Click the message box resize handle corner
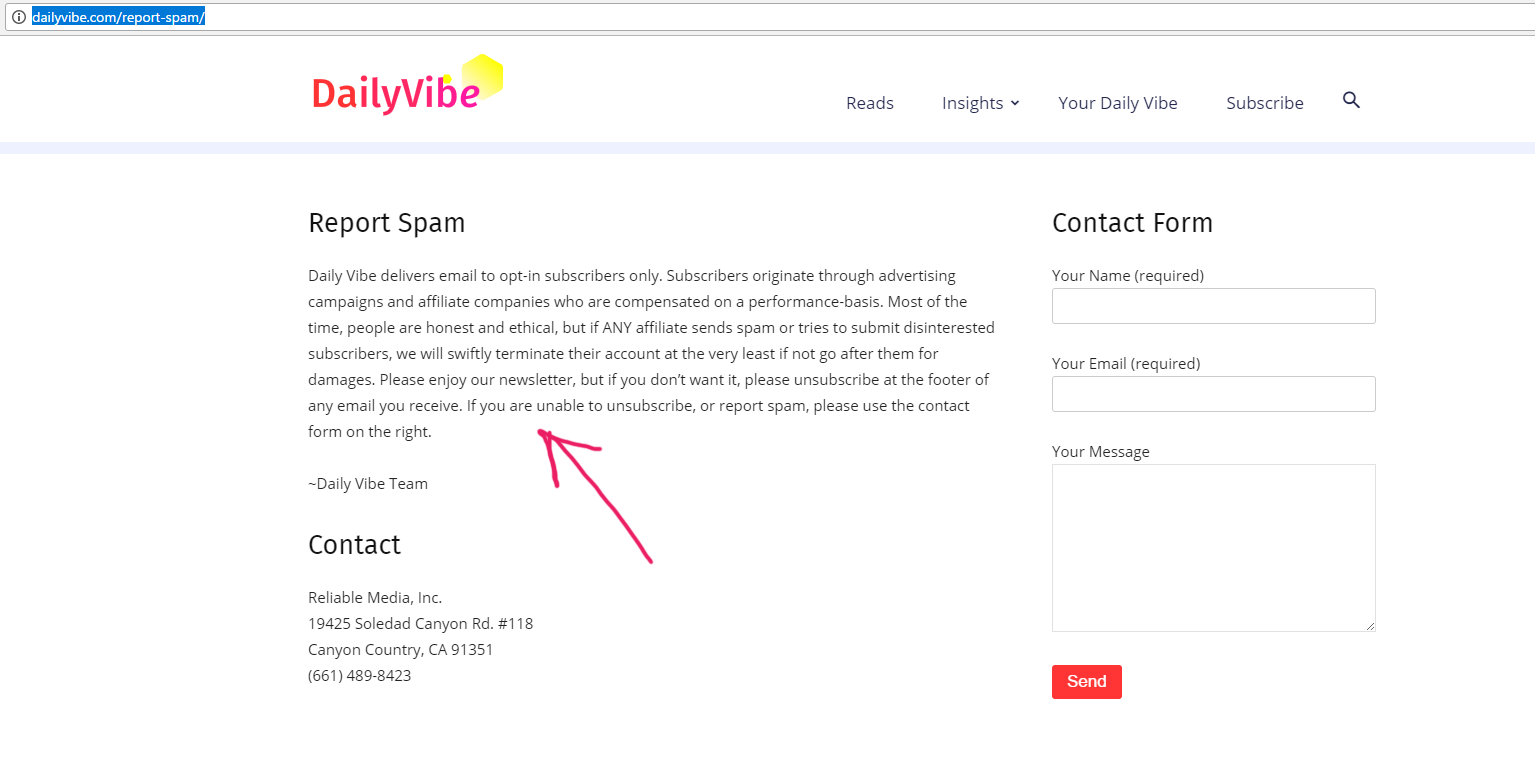The width and height of the screenshot is (1535, 773). (x=1370, y=626)
